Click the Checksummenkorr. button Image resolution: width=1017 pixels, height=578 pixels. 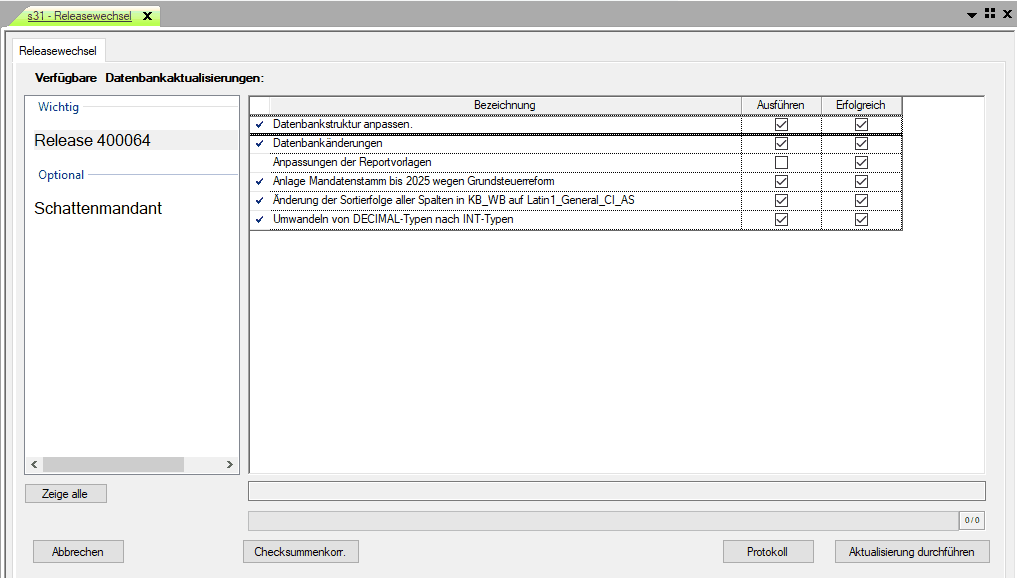pyautogui.click(x=300, y=552)
